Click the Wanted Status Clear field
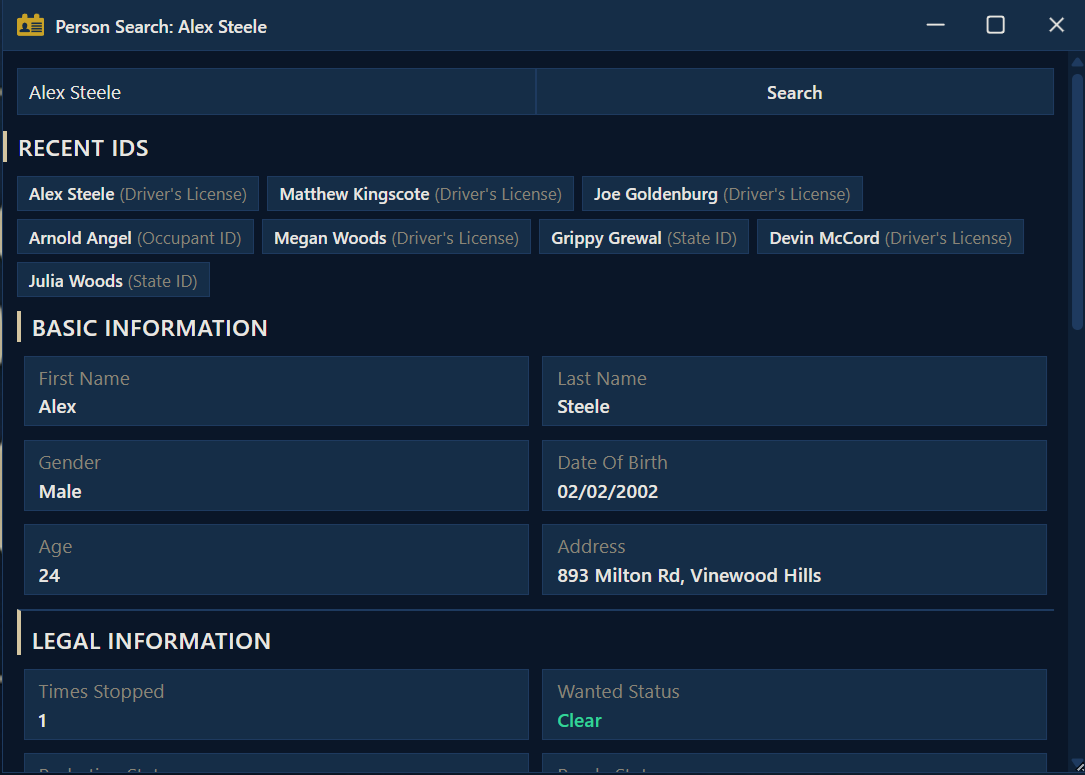Viewport: 1085px width, 775px height. pos(794,705)
